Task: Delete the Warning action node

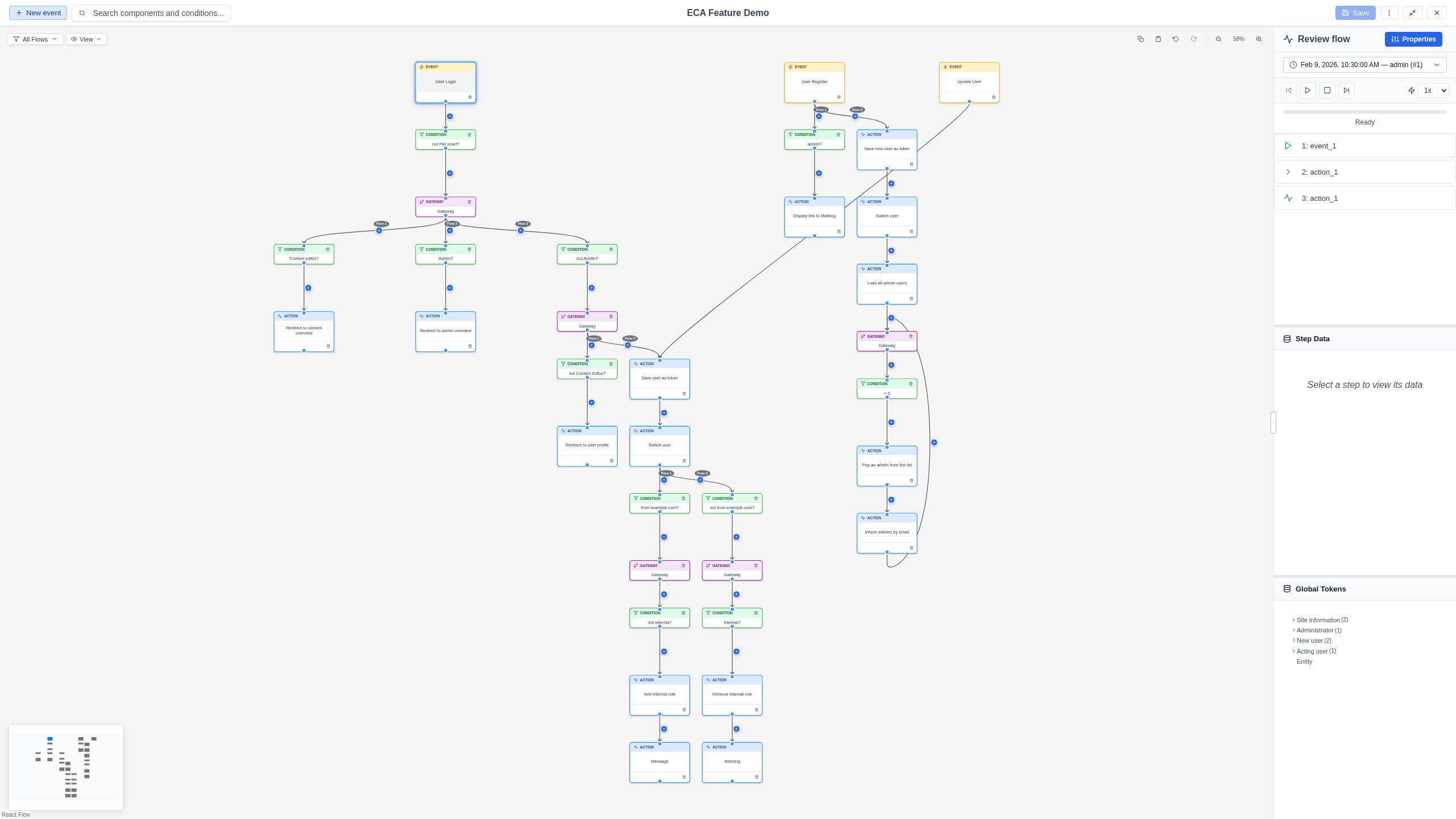Action: 756,777
